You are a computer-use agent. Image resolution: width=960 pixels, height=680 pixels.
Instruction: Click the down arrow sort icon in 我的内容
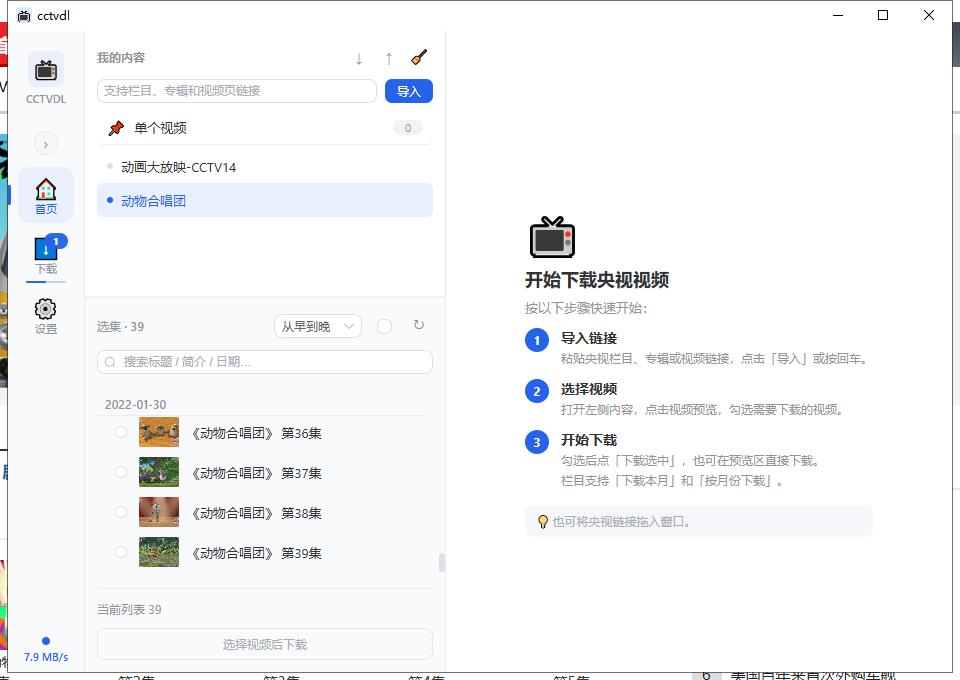pos(359,58)
